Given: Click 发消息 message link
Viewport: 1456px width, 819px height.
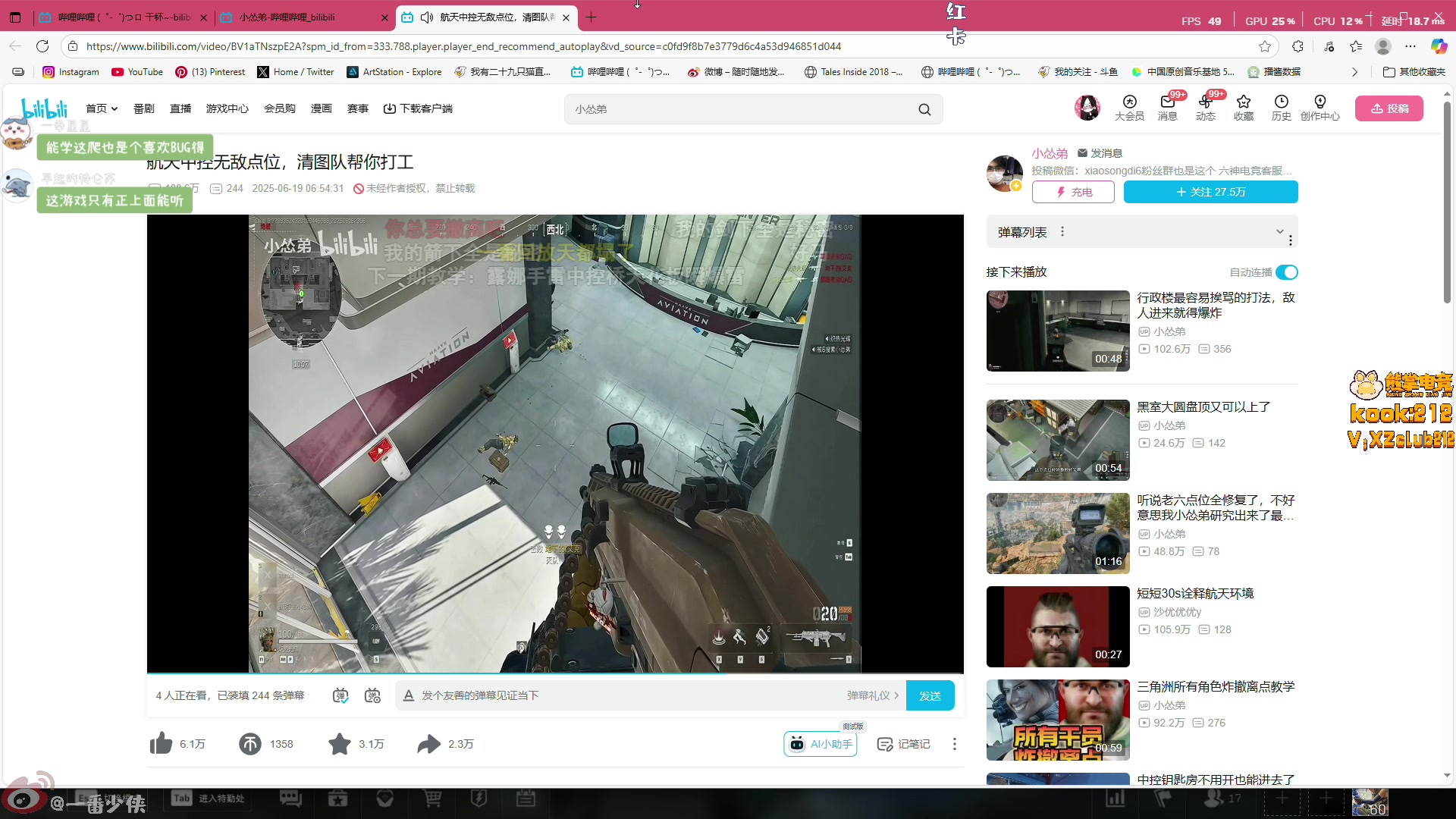Looking at the screenshot, I should coord(1100,153).
